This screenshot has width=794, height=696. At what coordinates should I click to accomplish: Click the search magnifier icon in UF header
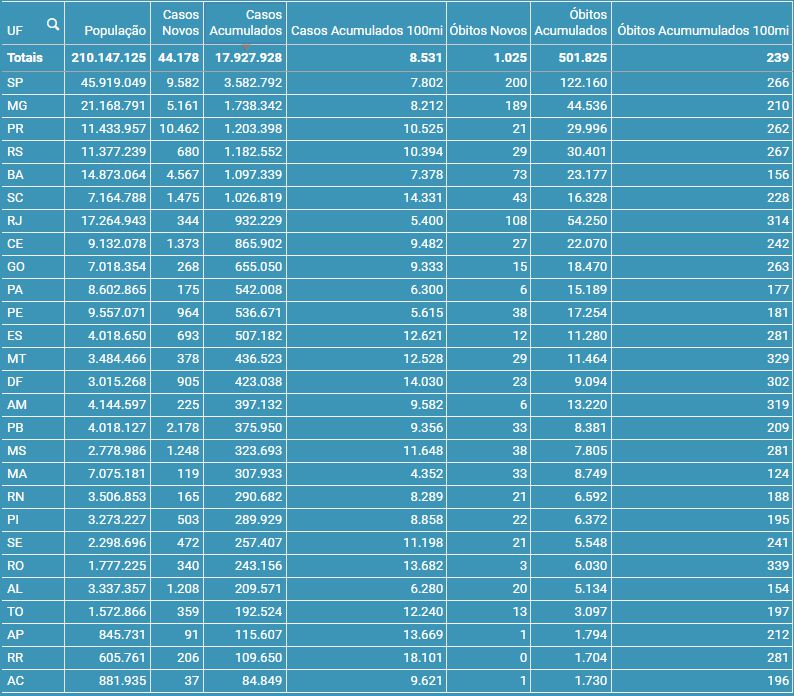53,24
